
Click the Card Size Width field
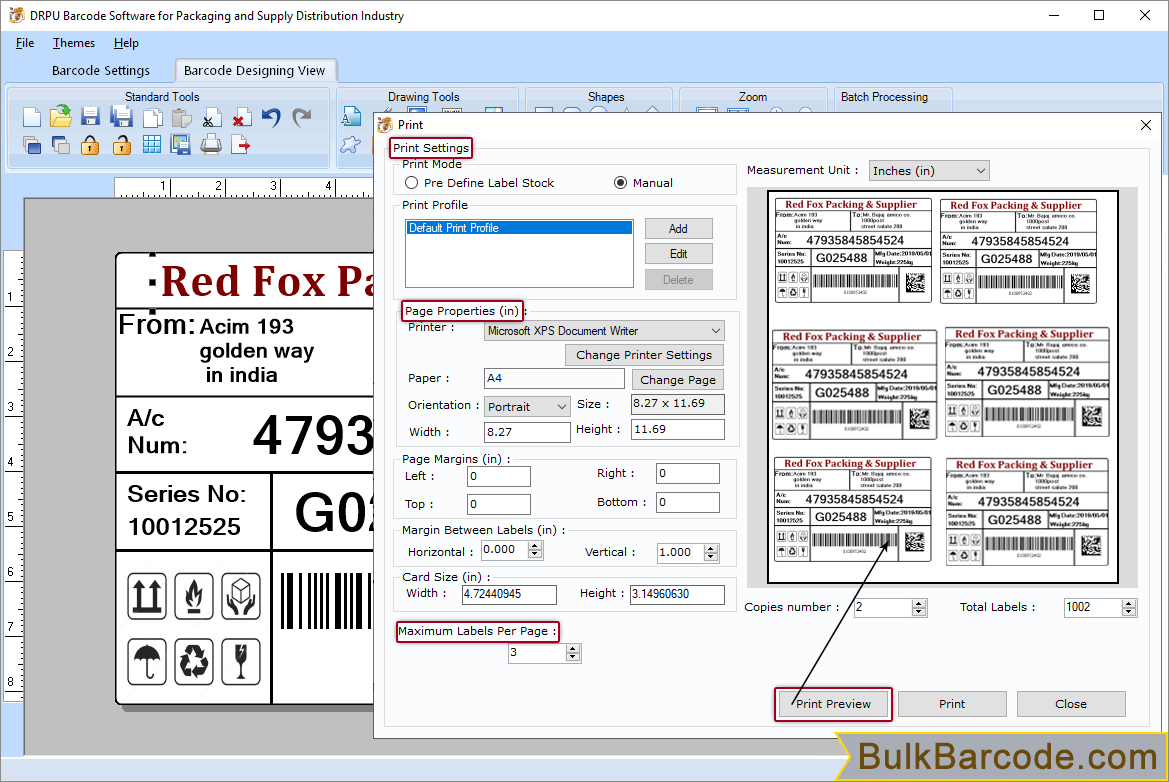[x=509, y=594]
